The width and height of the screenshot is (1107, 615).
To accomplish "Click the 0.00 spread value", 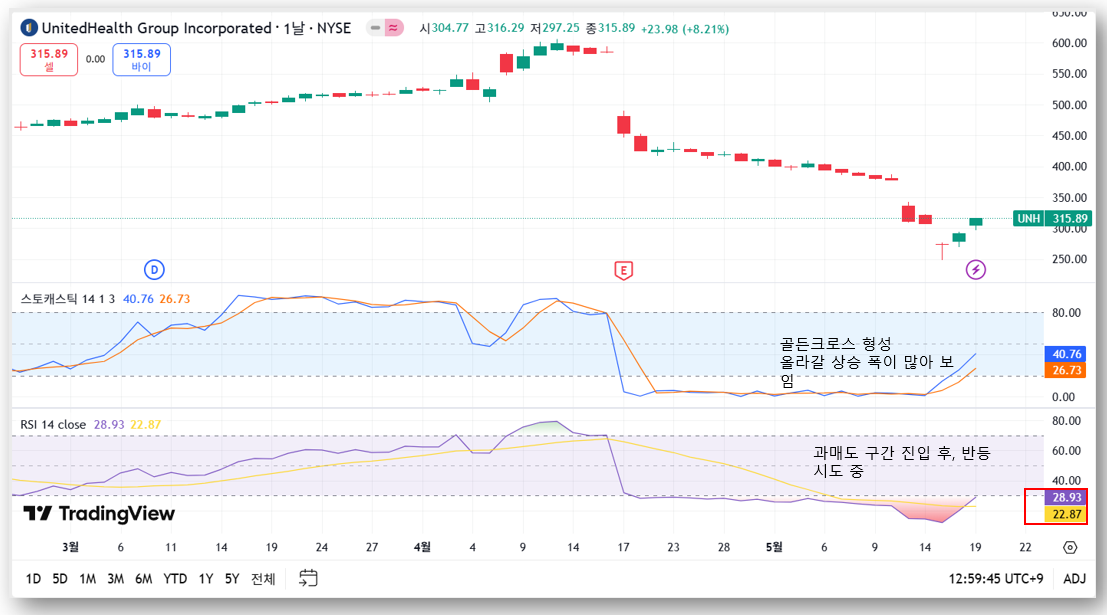I will (x=95, y=59).
